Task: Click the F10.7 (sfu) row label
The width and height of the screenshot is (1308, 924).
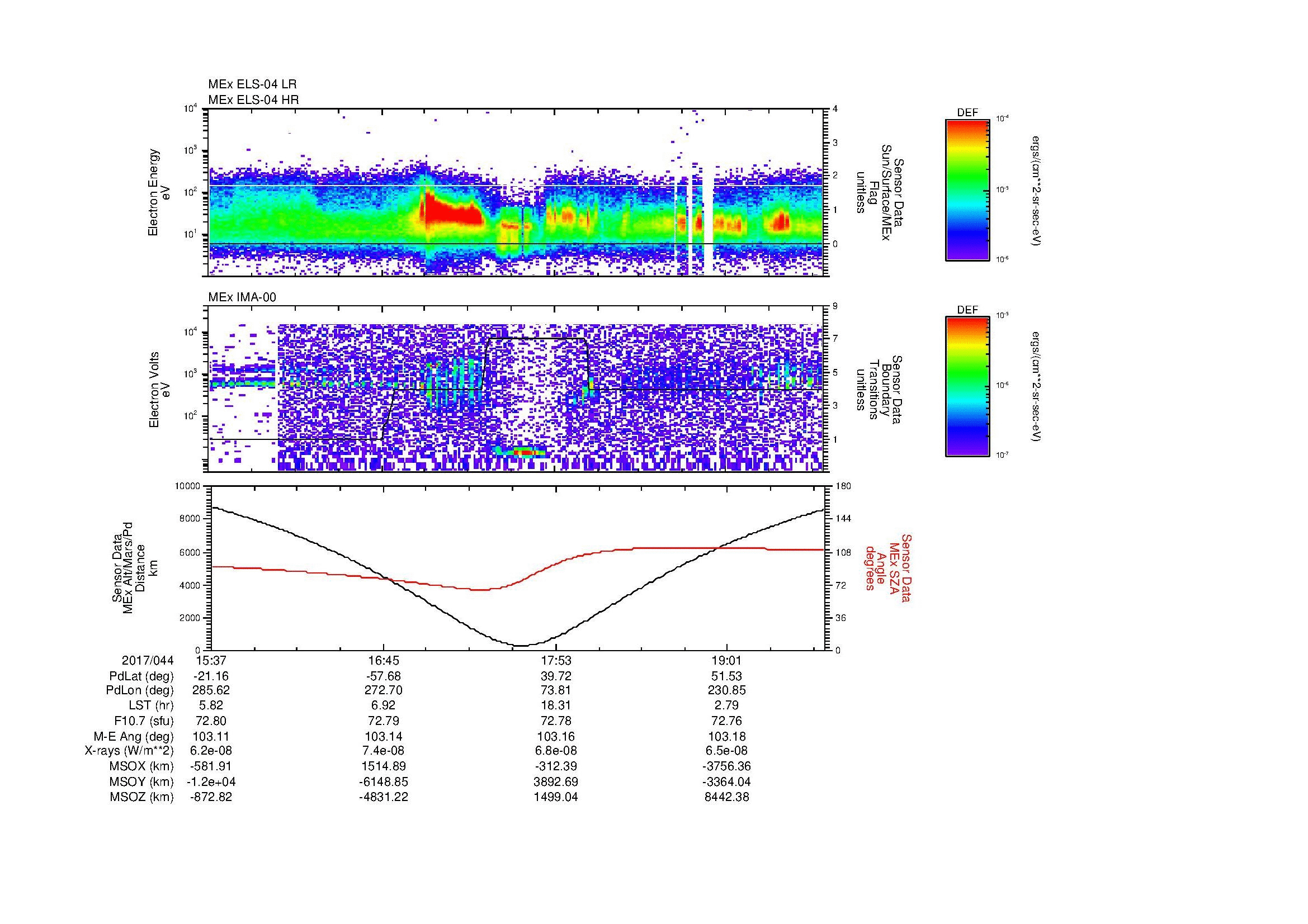Action: coord(144,721)
